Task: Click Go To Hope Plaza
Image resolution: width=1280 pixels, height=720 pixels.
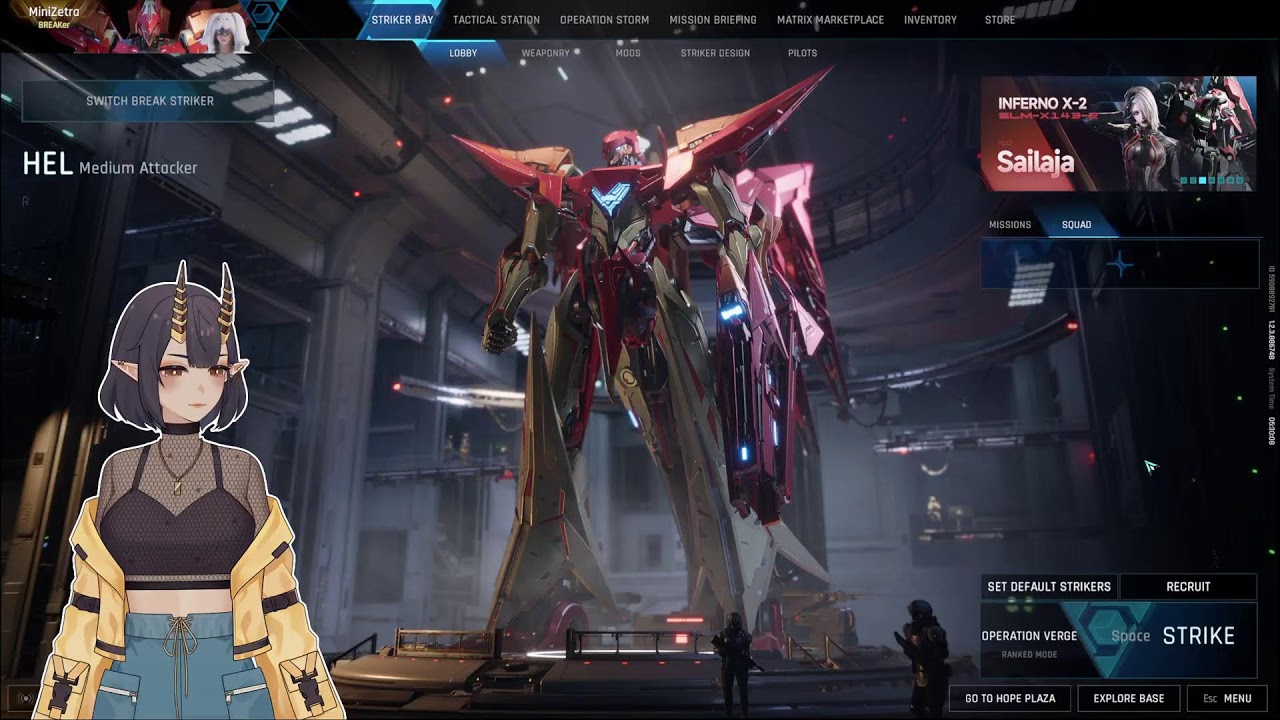Action: point(1010,698)
